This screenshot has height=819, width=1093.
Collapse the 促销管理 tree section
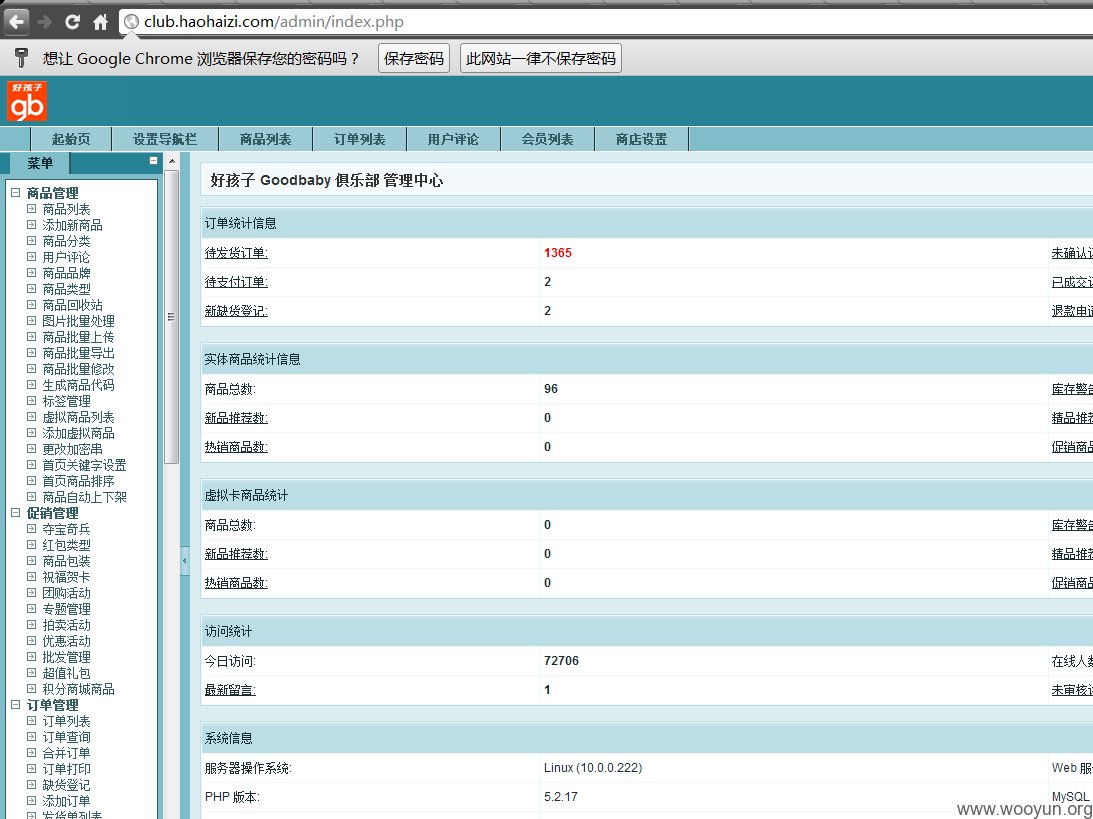[15, 513]
